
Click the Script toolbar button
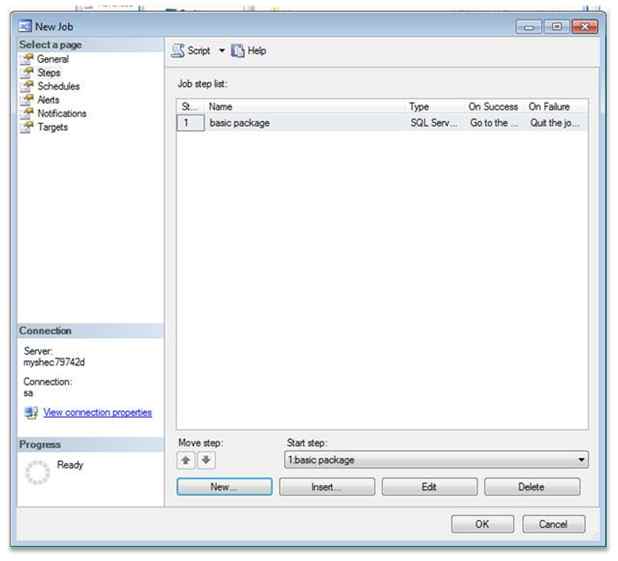point(192,51)
